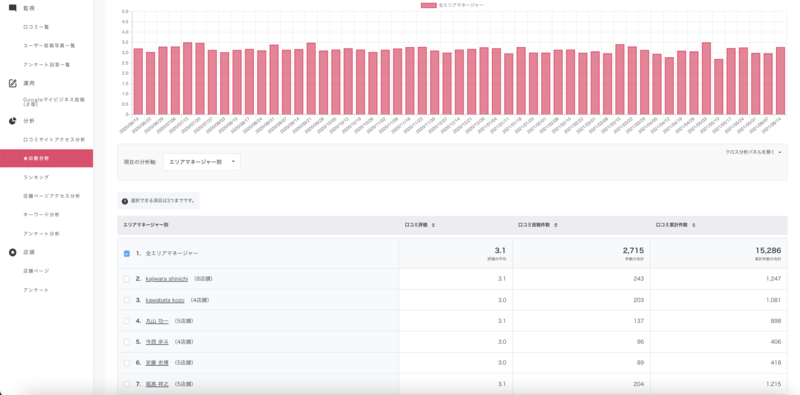Toggle 全エリアマネージャー chart legend swatch

(x=429, y=5)
